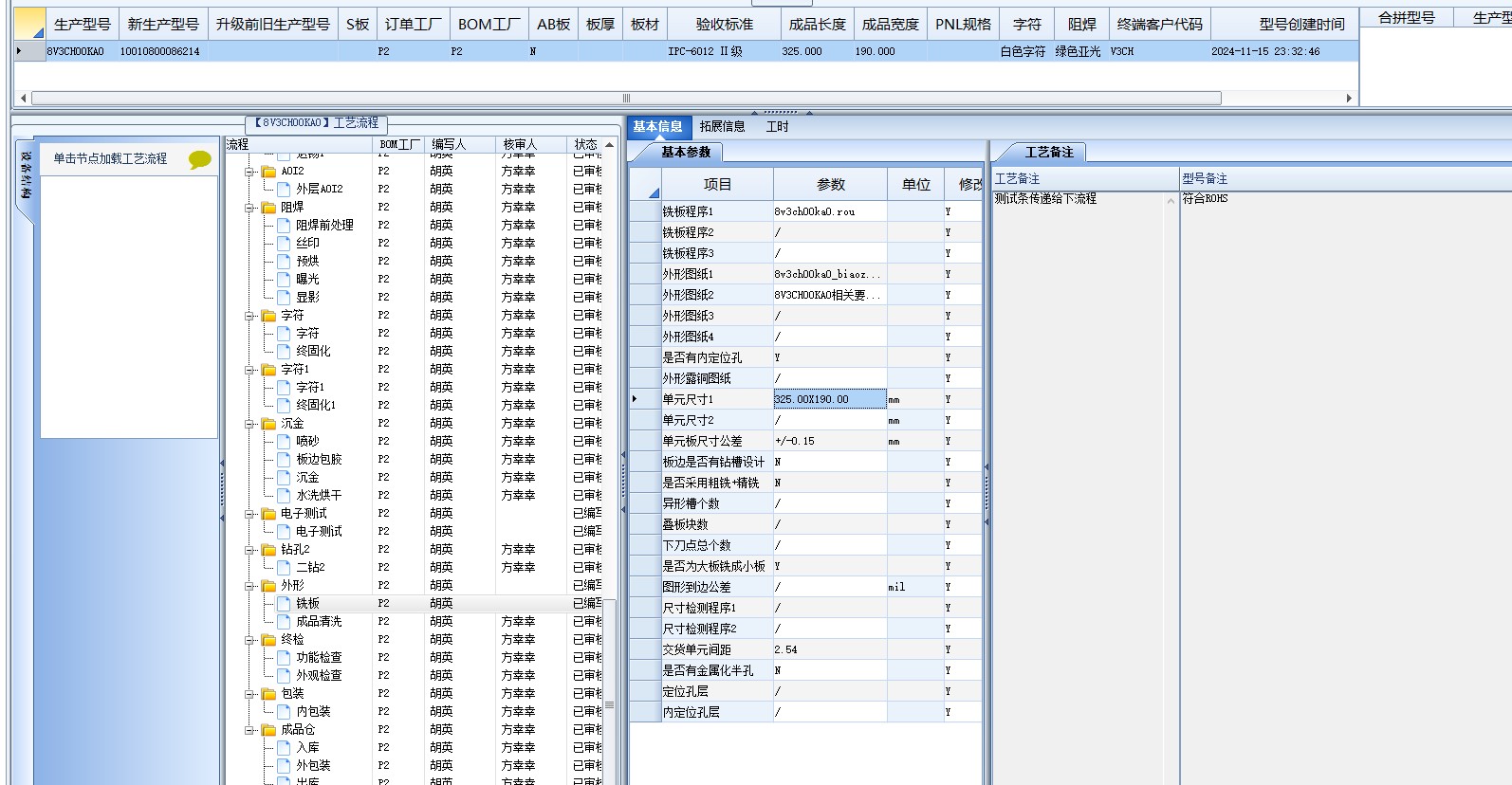Open the 工时 tab
1512x785 pixels.
tap(777, 126)
